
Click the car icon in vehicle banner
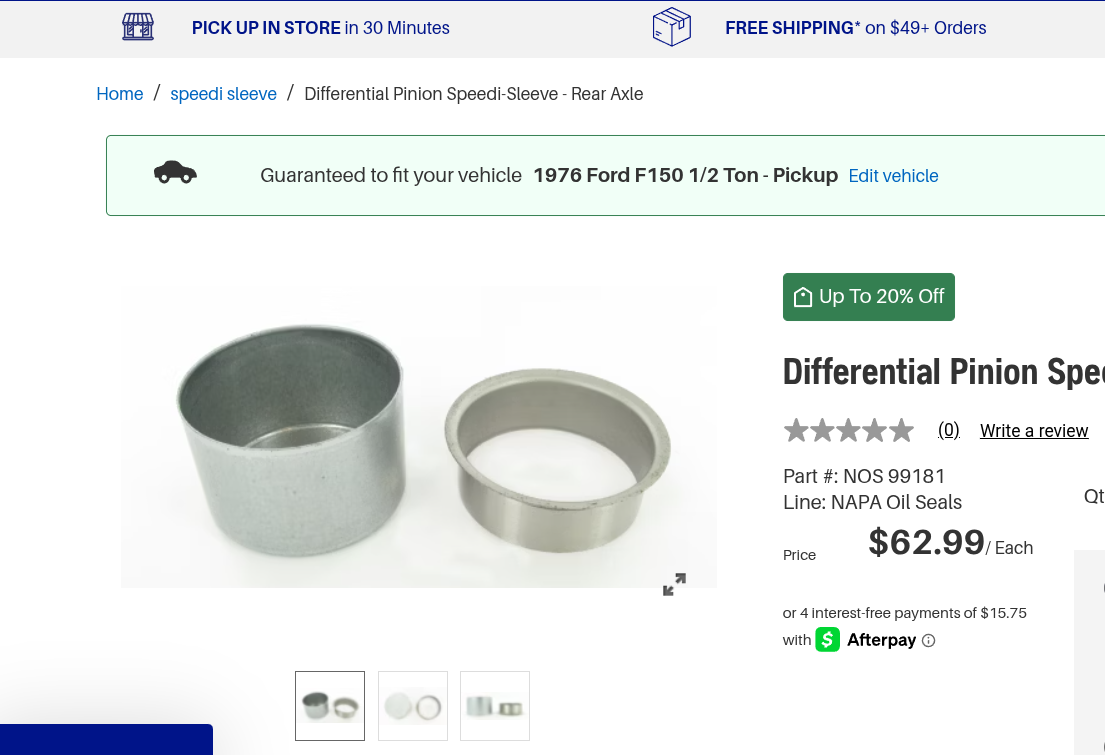click(x=177, y=174)
